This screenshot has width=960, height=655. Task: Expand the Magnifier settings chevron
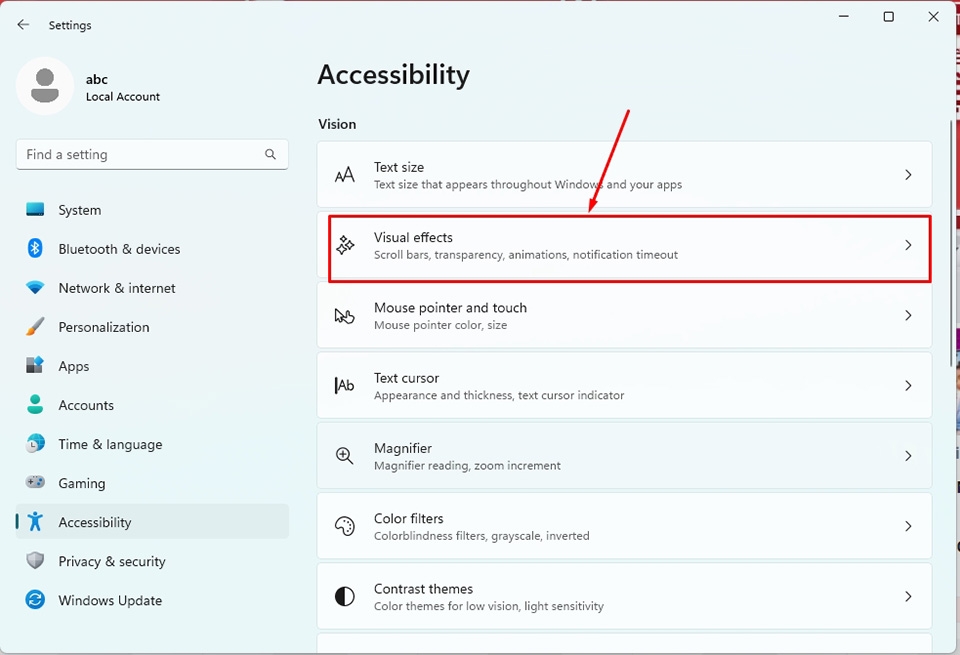908,456
